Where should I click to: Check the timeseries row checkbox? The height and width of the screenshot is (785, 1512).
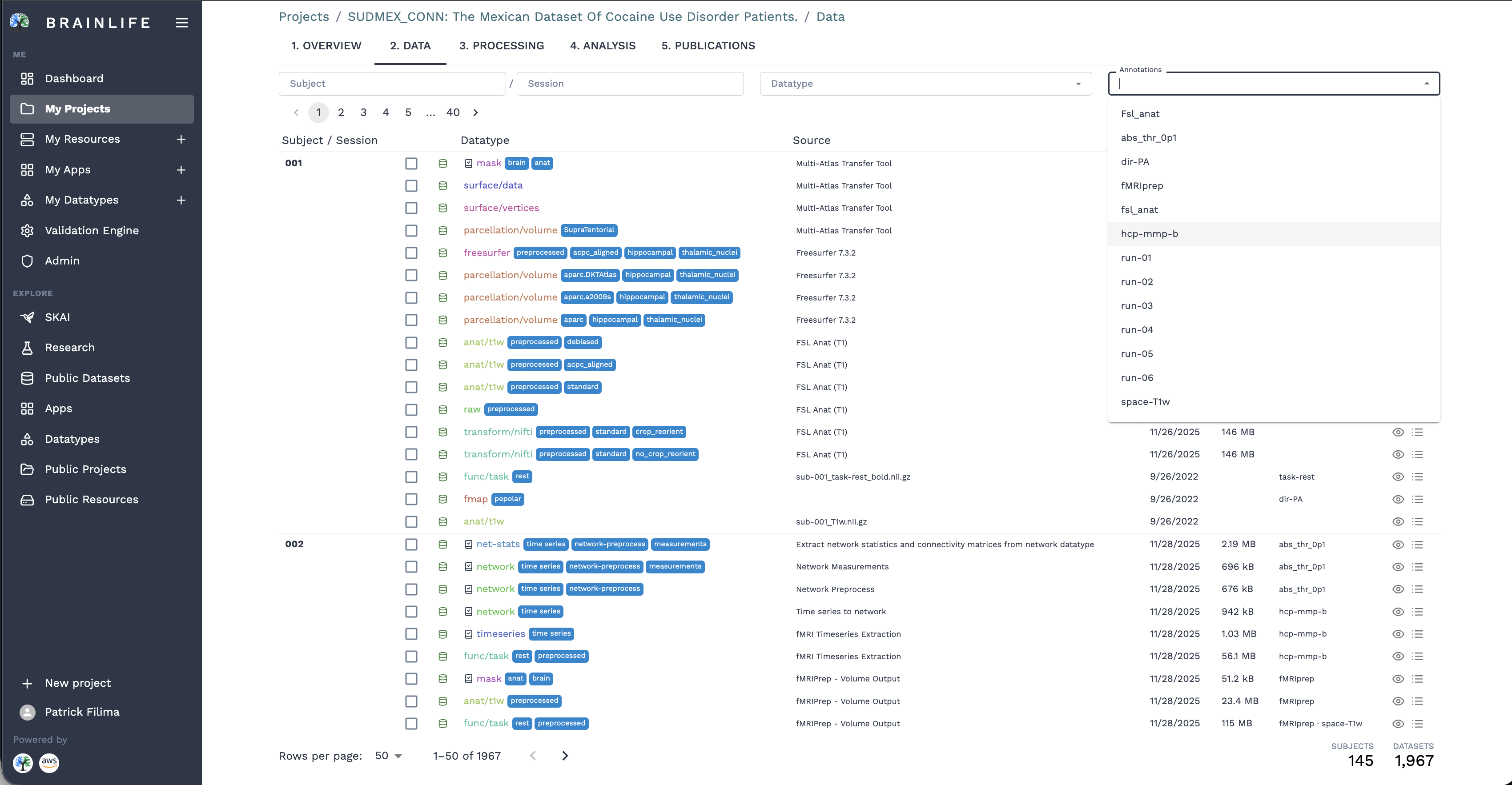click(x=411, y=633)
